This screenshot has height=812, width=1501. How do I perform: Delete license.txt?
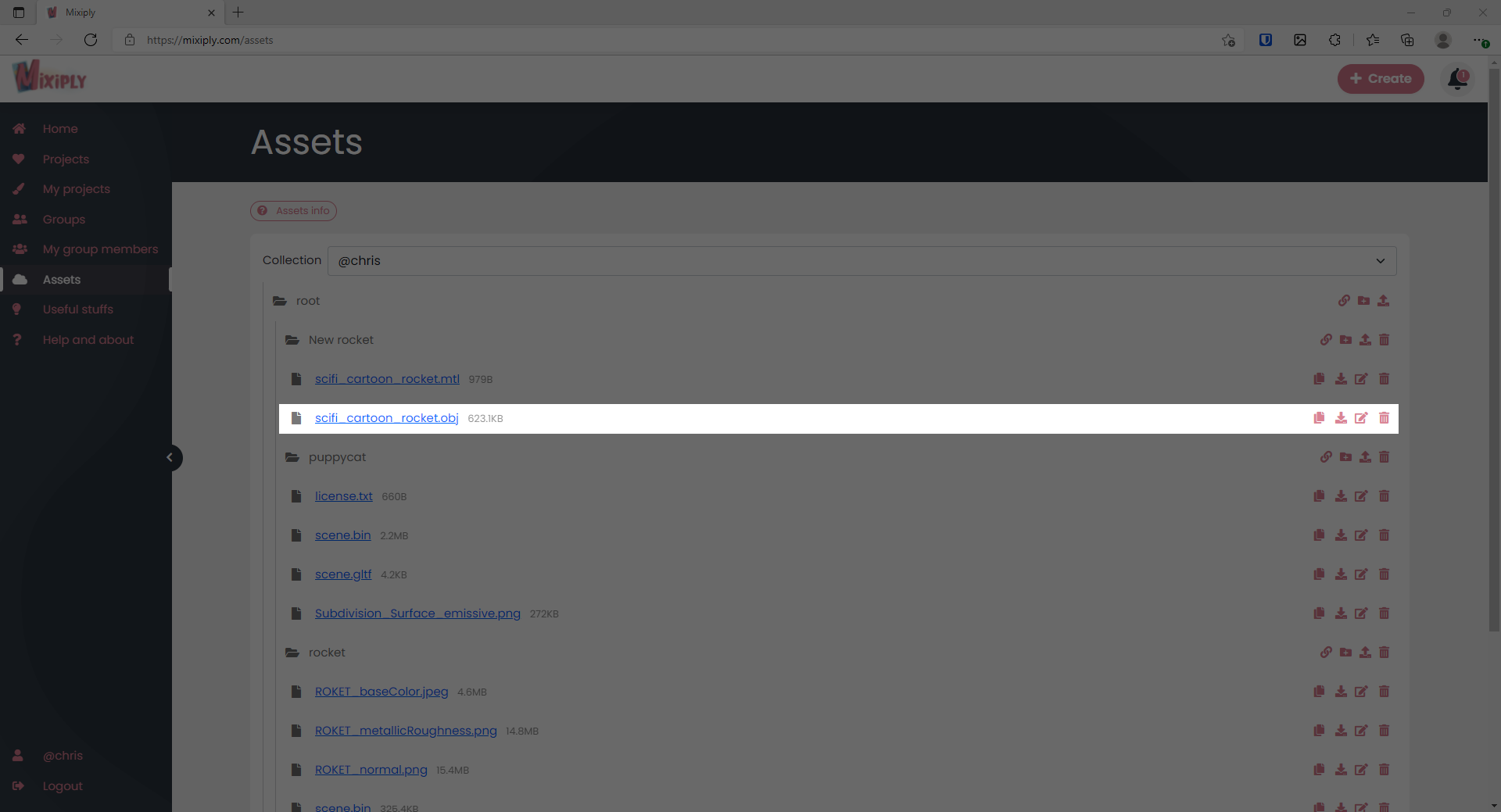[1385, 496]
